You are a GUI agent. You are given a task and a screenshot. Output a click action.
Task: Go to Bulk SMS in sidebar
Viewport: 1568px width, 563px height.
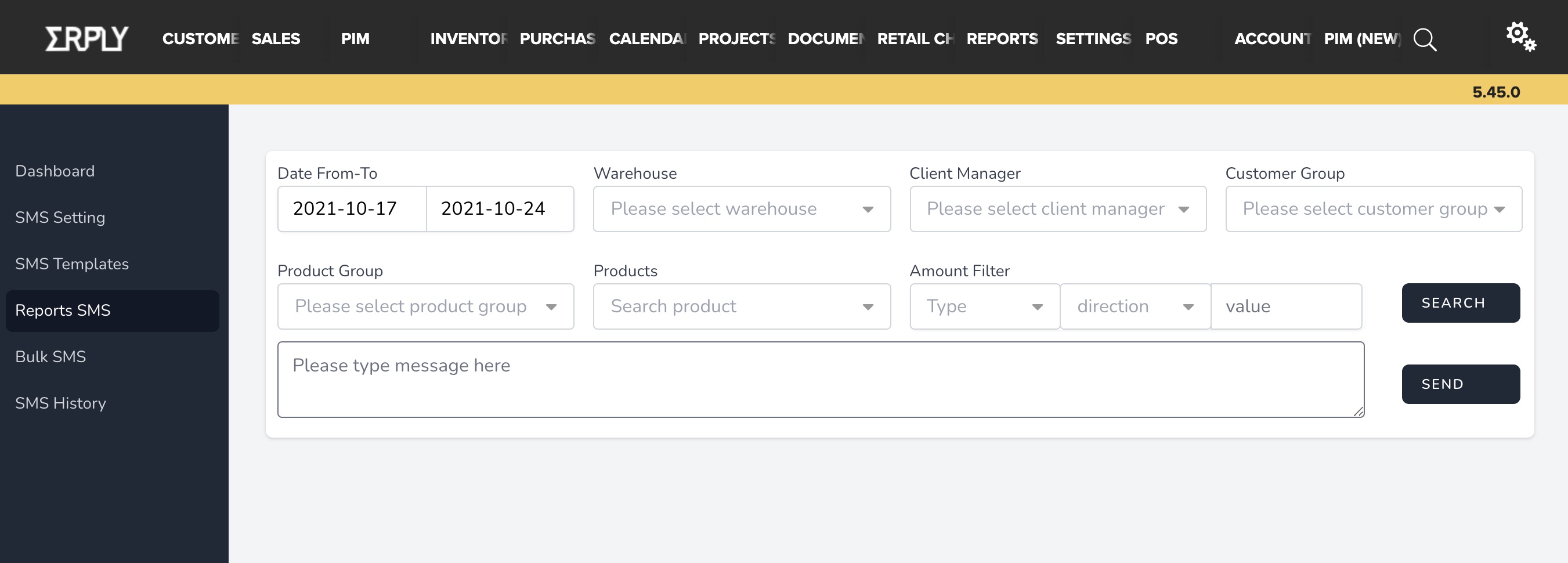[50, 357]
